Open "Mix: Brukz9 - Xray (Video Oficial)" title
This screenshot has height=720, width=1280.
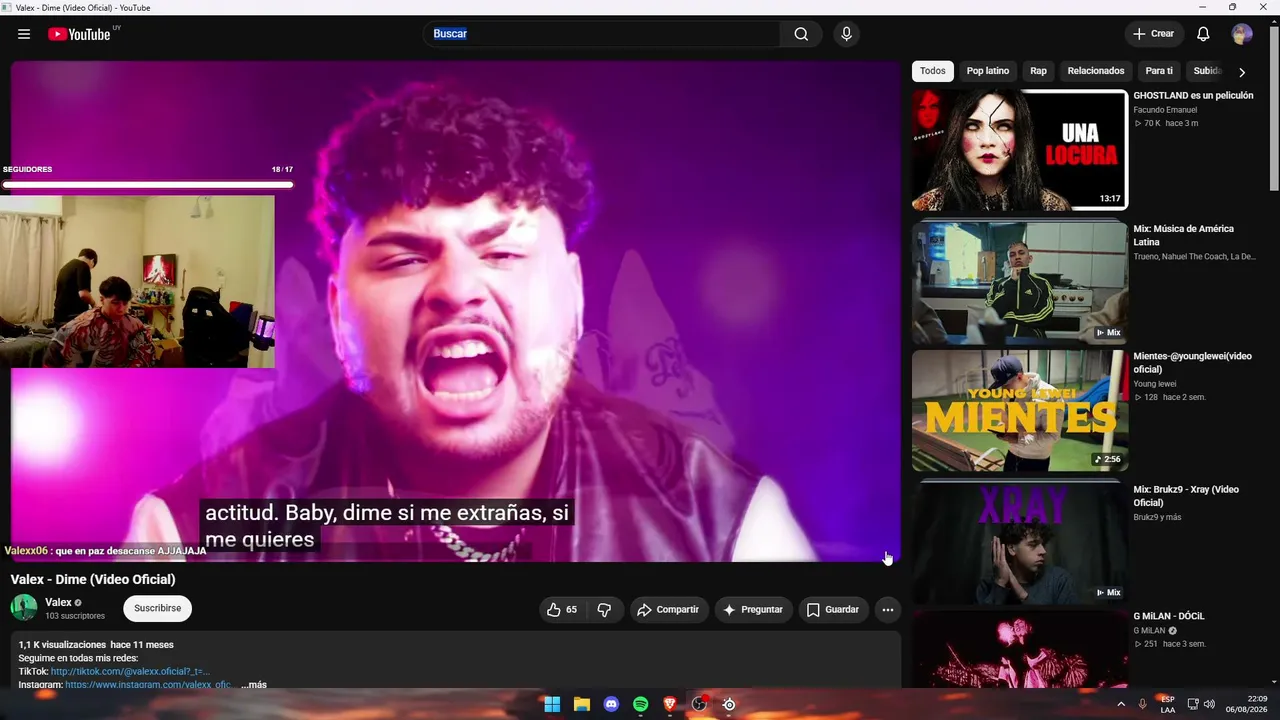pyautogui.click(x=1186, y=496)
